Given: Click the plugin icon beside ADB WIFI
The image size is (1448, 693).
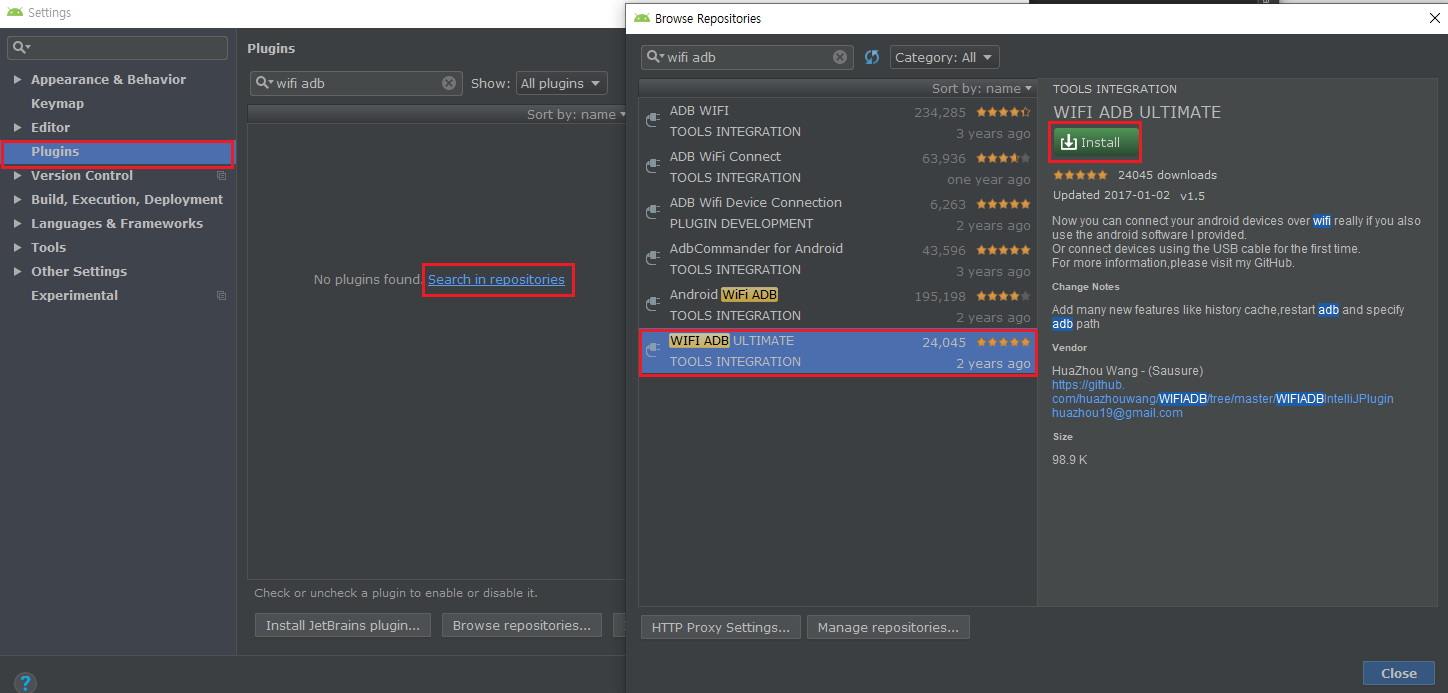Looking at the screenshot, I should click(x=653, y=120).
